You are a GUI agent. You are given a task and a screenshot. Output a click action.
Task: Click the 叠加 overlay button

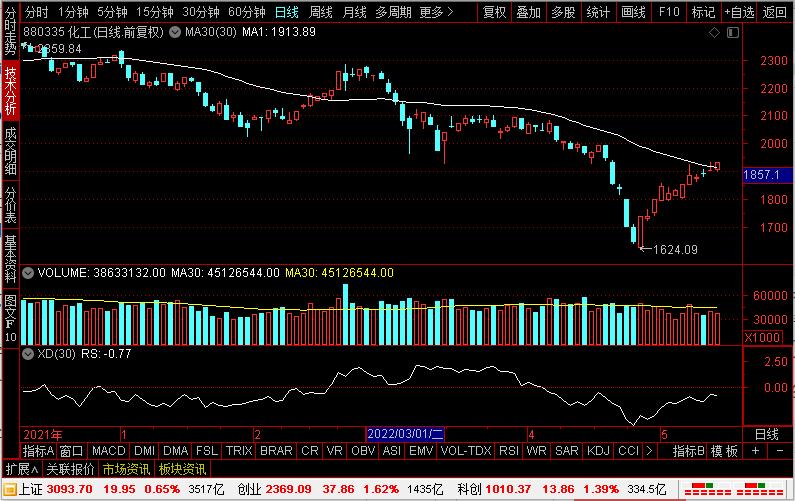click(529, 12)
